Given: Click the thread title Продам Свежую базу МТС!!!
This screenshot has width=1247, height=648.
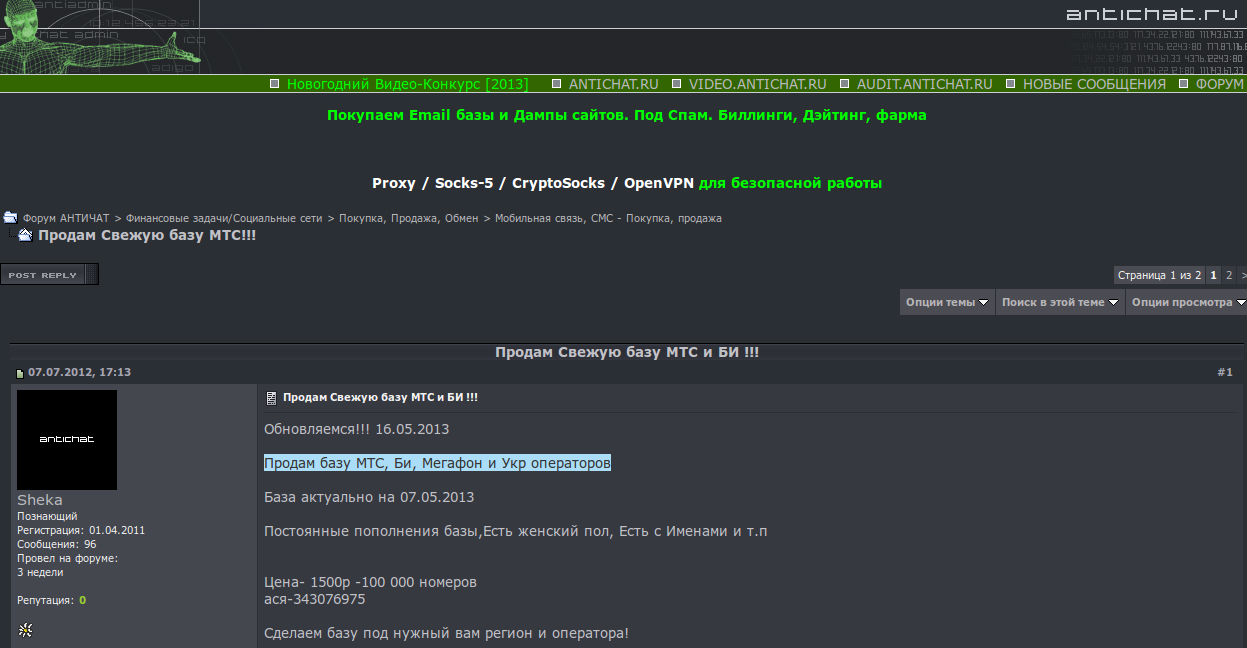Looking at the screenshot, I should [147, 235].
